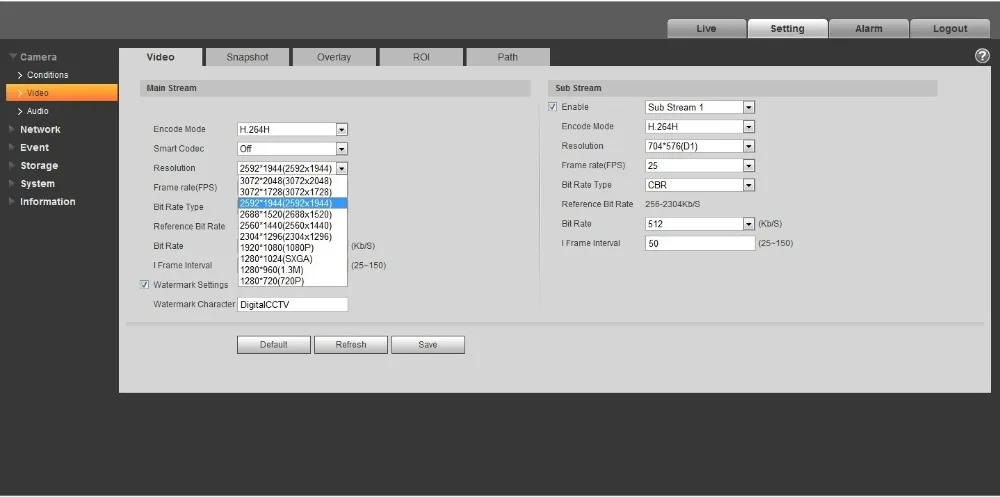Image resolution: width=1000 pixels, height=497 pixels.
Task: Select 1280*720(720P) resolution
Action: 293,281
